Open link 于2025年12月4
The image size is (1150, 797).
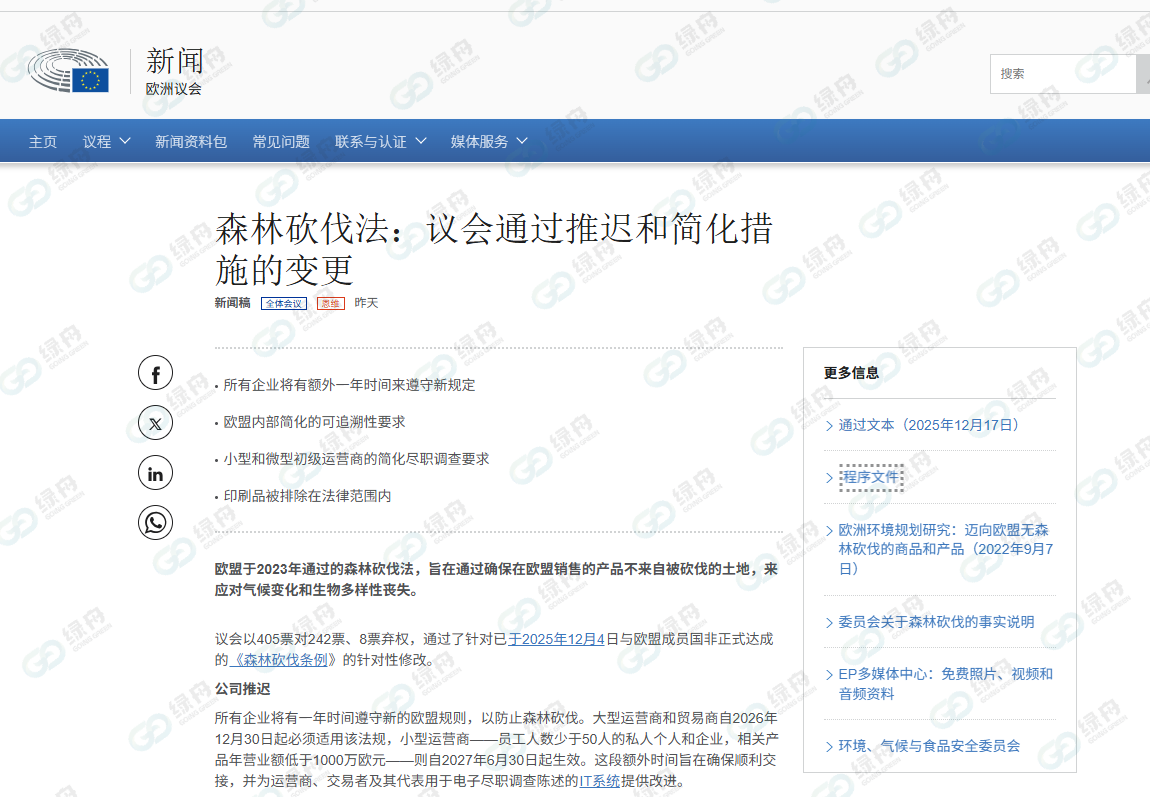pos(556,639)
